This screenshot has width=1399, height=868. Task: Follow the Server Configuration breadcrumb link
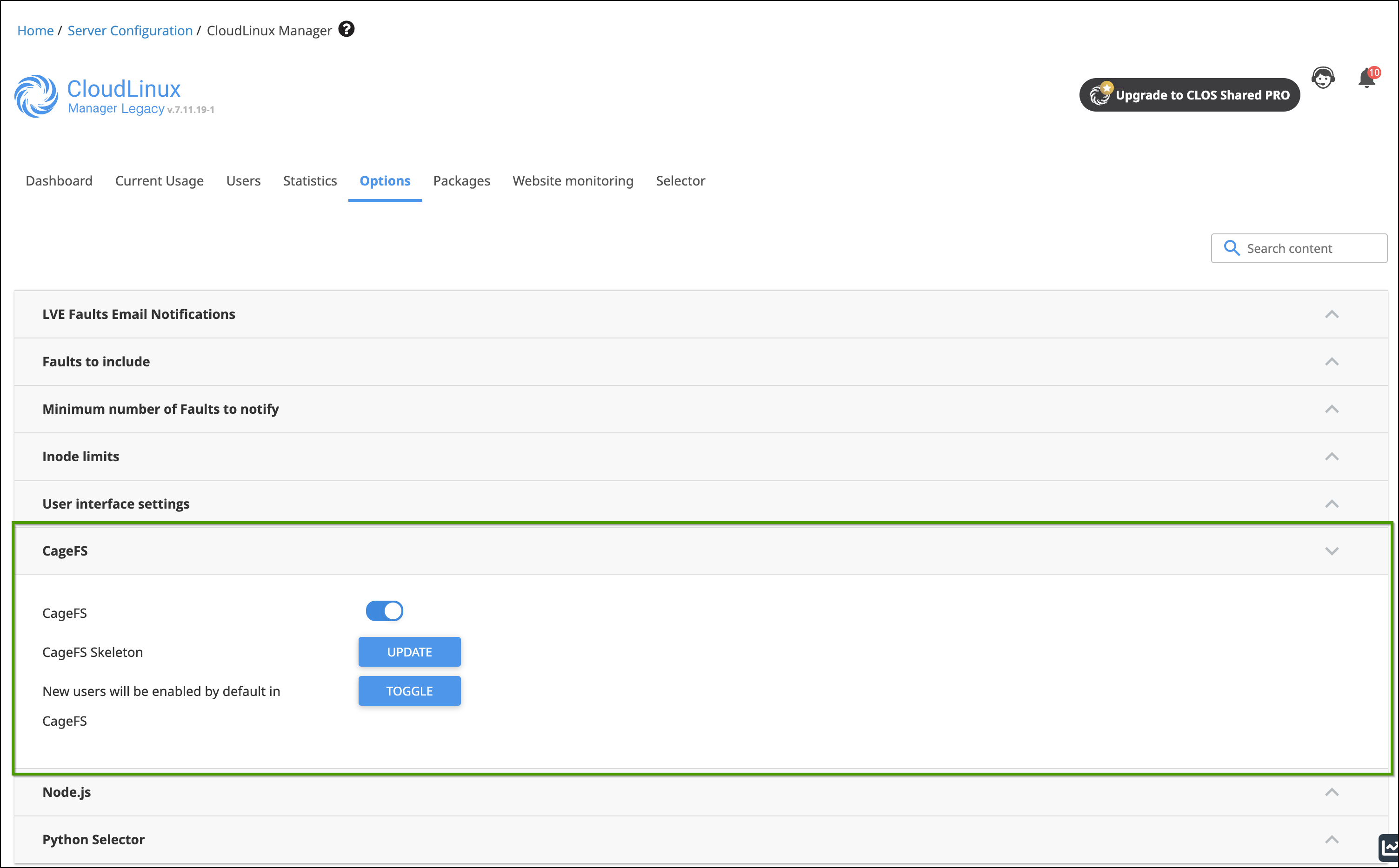point(130,30)
